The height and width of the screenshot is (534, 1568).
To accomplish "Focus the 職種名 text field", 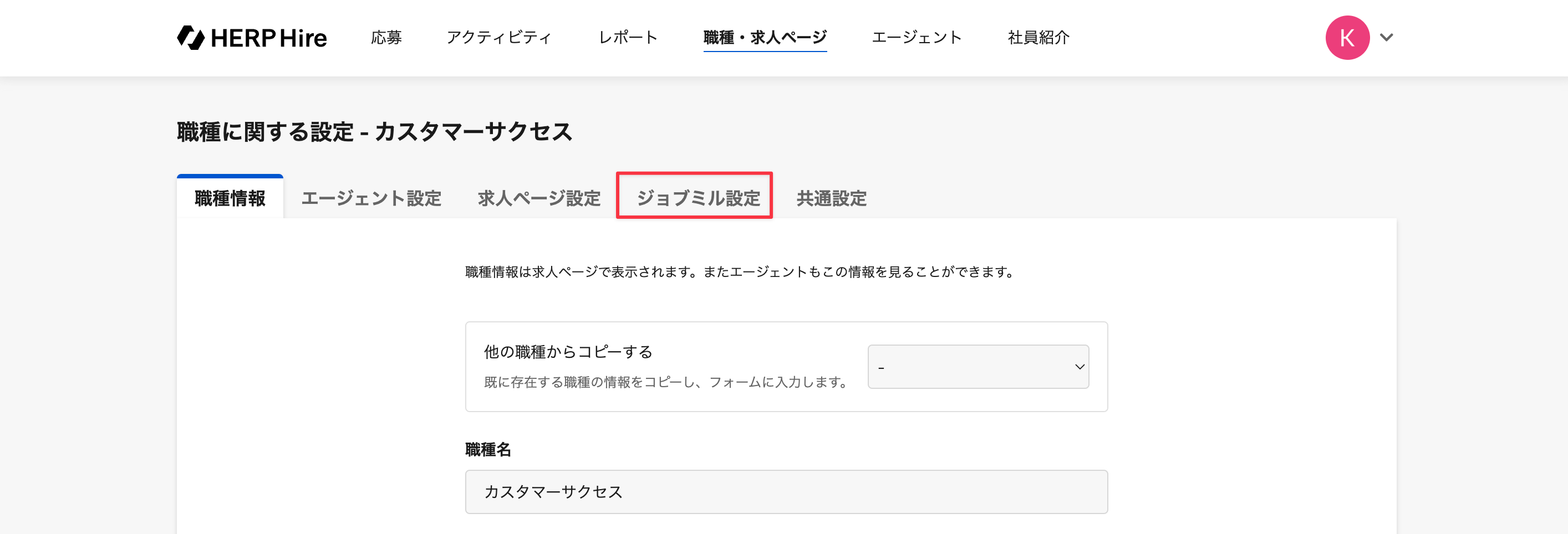I will coord(786,491).
